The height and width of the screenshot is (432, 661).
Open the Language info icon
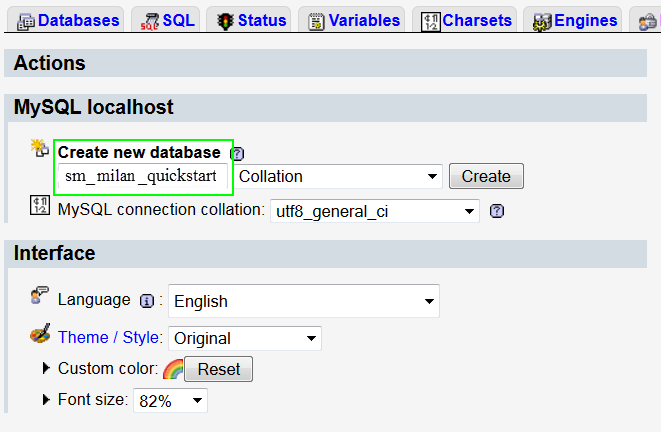pyautogui.click(x=147, y=301)
